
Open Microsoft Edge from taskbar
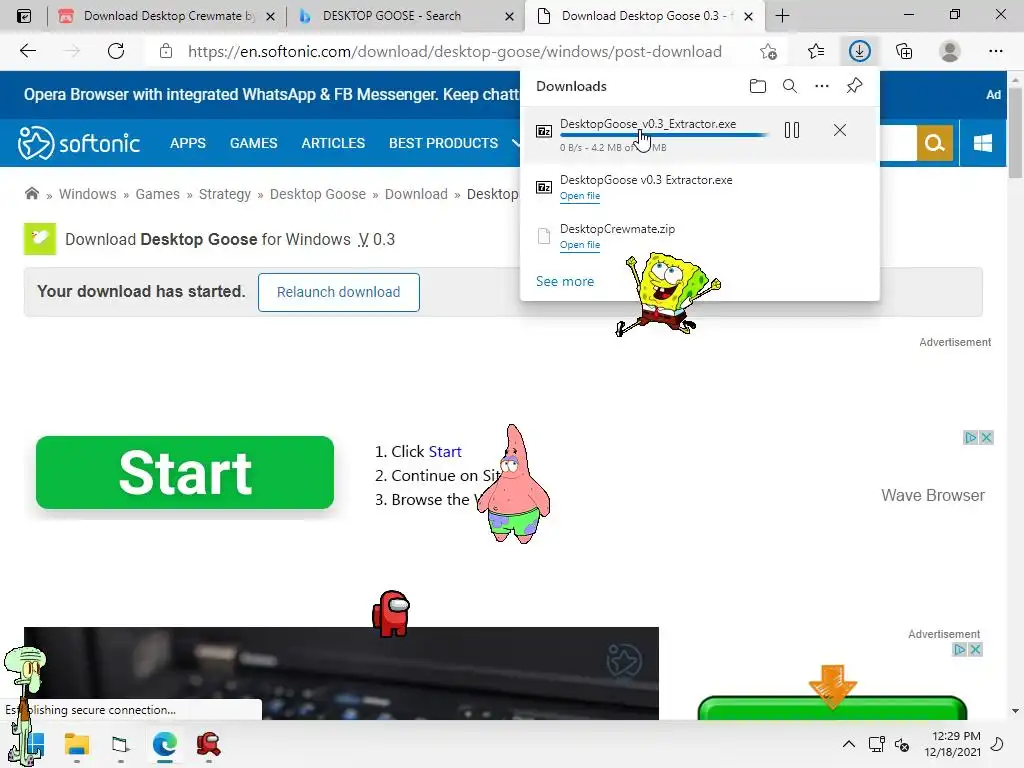(165, 744)
